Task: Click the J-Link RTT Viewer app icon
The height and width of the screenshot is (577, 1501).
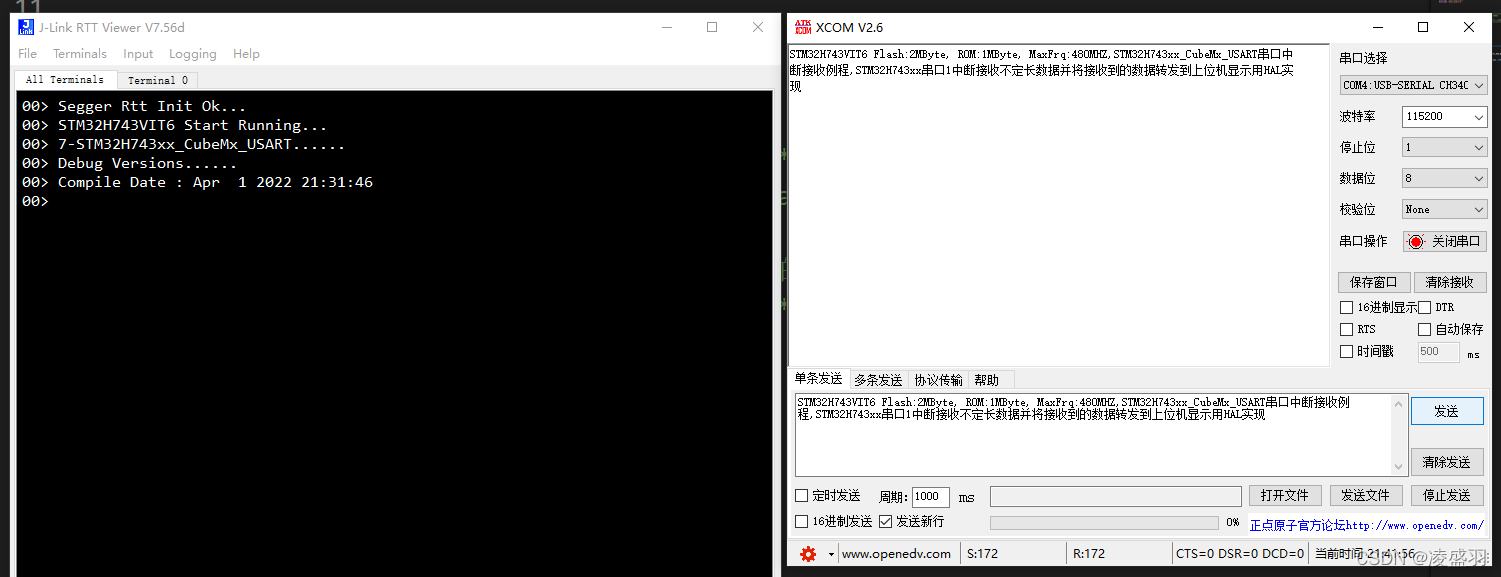Action: pos(26,27)
